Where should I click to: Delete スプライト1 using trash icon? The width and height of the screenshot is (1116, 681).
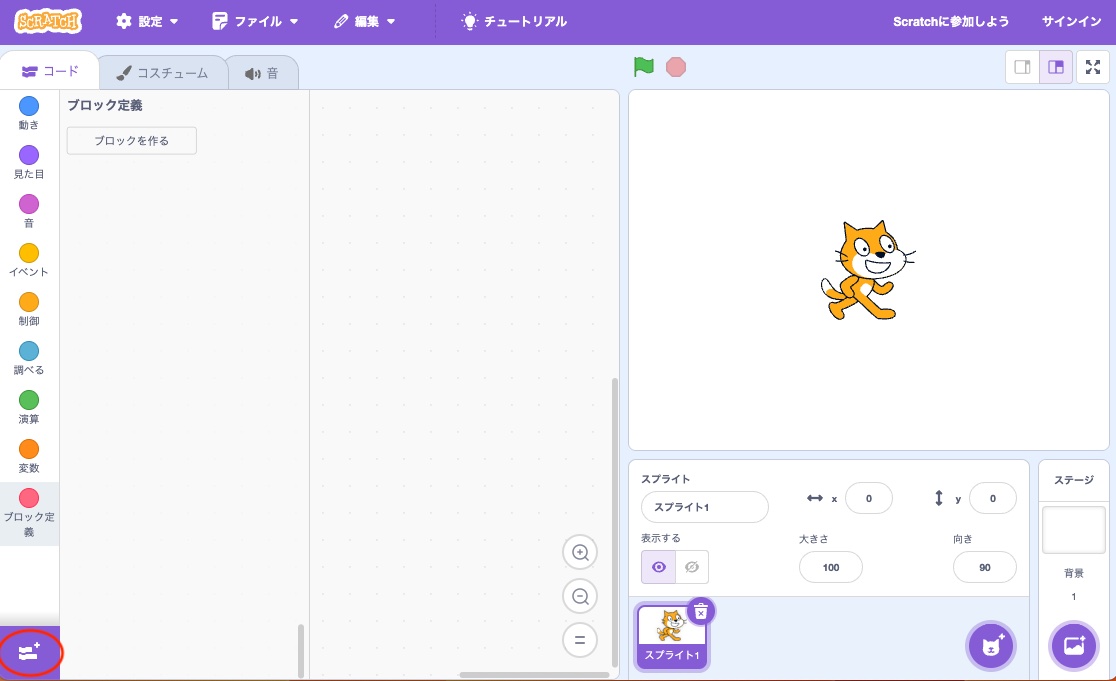tap(701, 611)
